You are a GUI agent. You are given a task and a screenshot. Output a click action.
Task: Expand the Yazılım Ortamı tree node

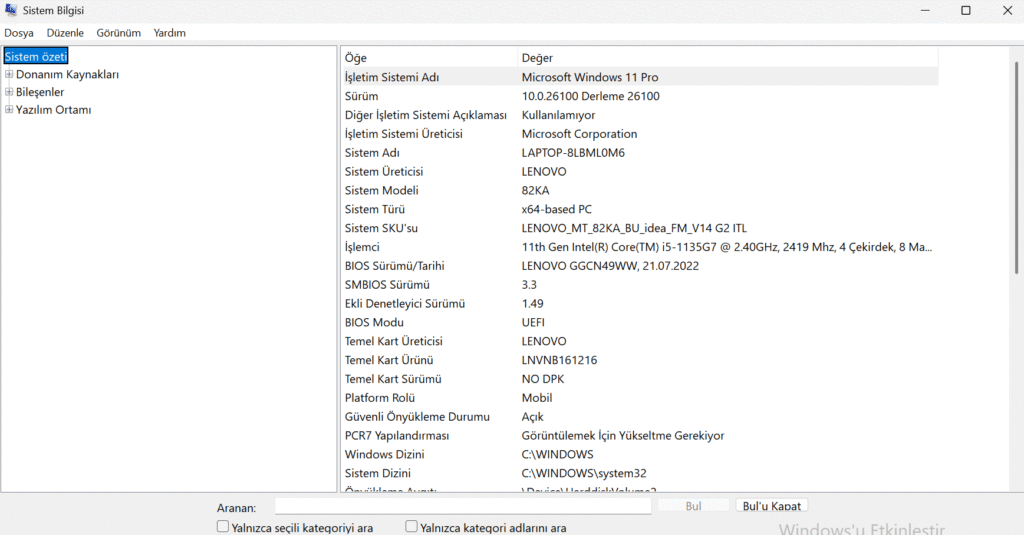point(9,110)
